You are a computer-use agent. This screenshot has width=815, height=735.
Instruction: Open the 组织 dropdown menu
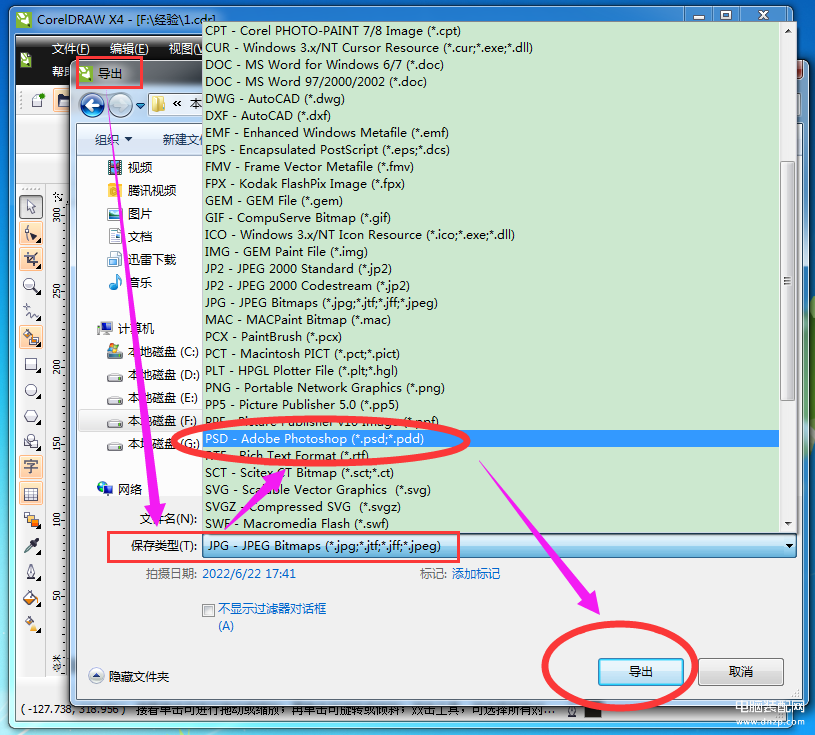coord(114,139)
